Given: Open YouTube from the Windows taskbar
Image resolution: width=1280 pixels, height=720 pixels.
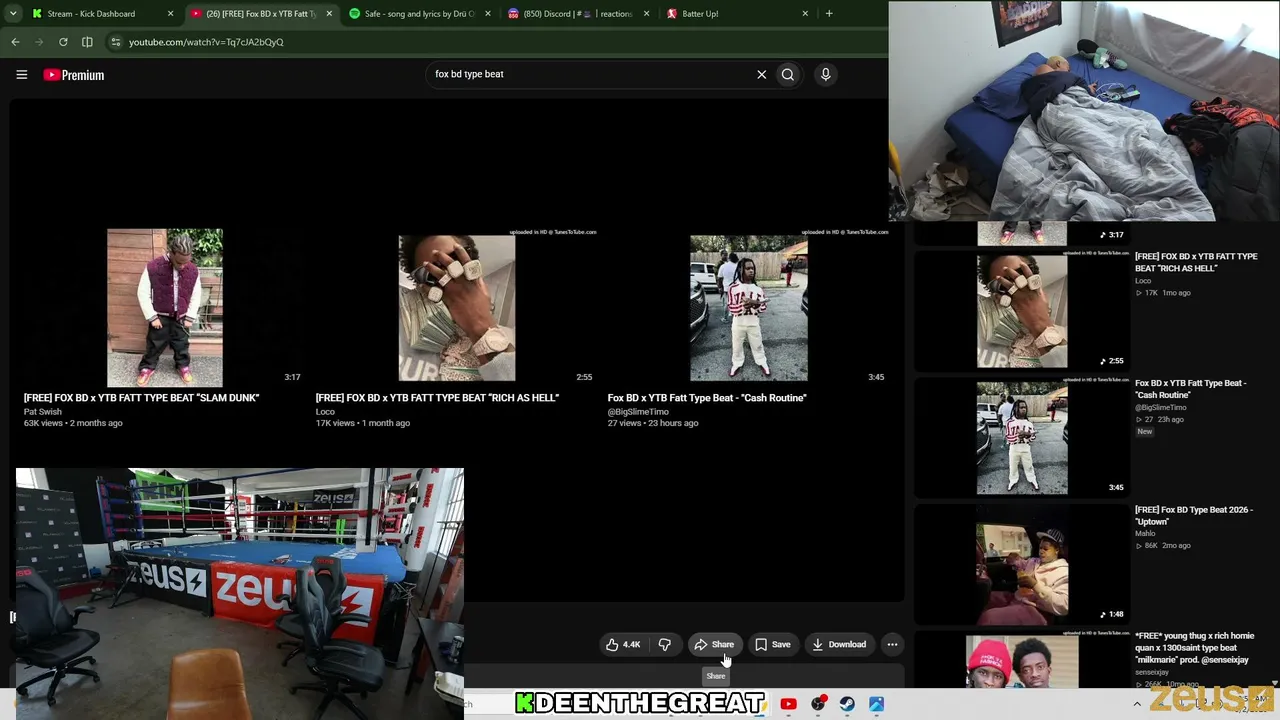Looking at the screenshot, I should pos(788,704).
